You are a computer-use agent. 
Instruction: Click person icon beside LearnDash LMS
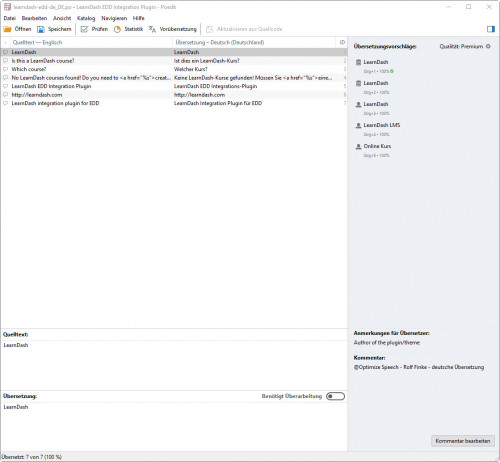tap(358, 125)
